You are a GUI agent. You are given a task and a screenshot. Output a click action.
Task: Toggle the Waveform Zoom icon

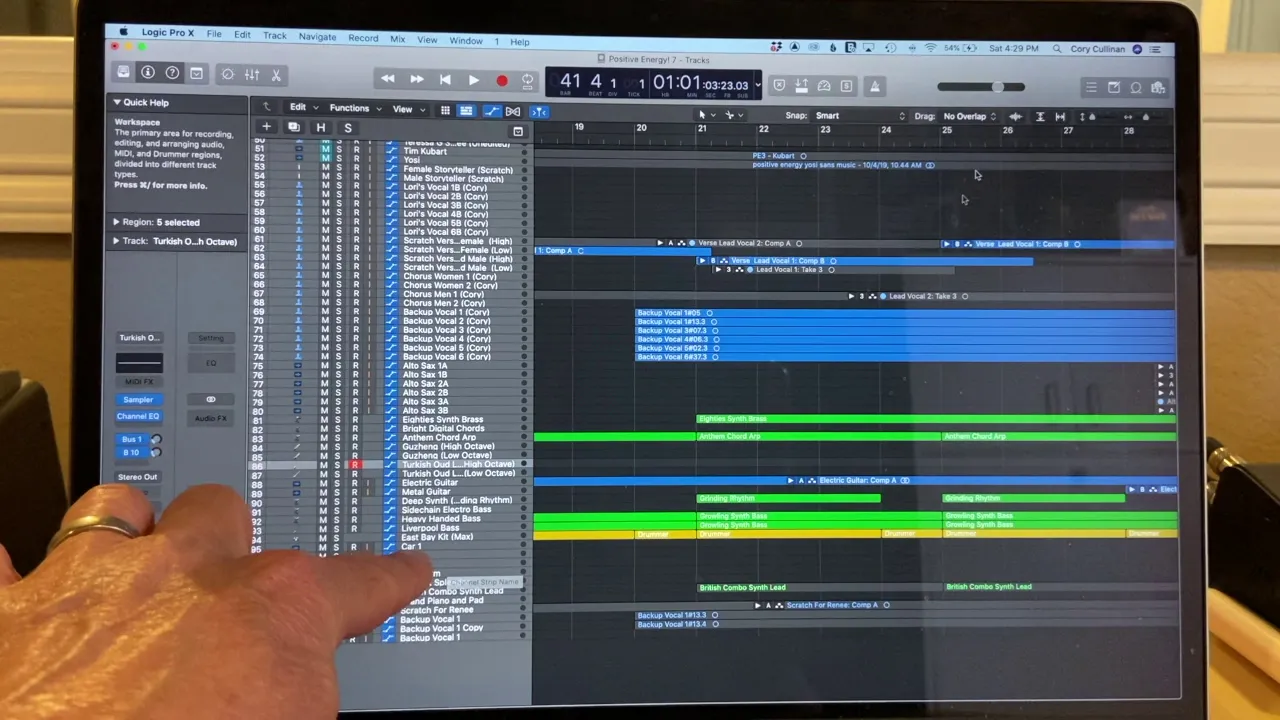coord(1017,117)
